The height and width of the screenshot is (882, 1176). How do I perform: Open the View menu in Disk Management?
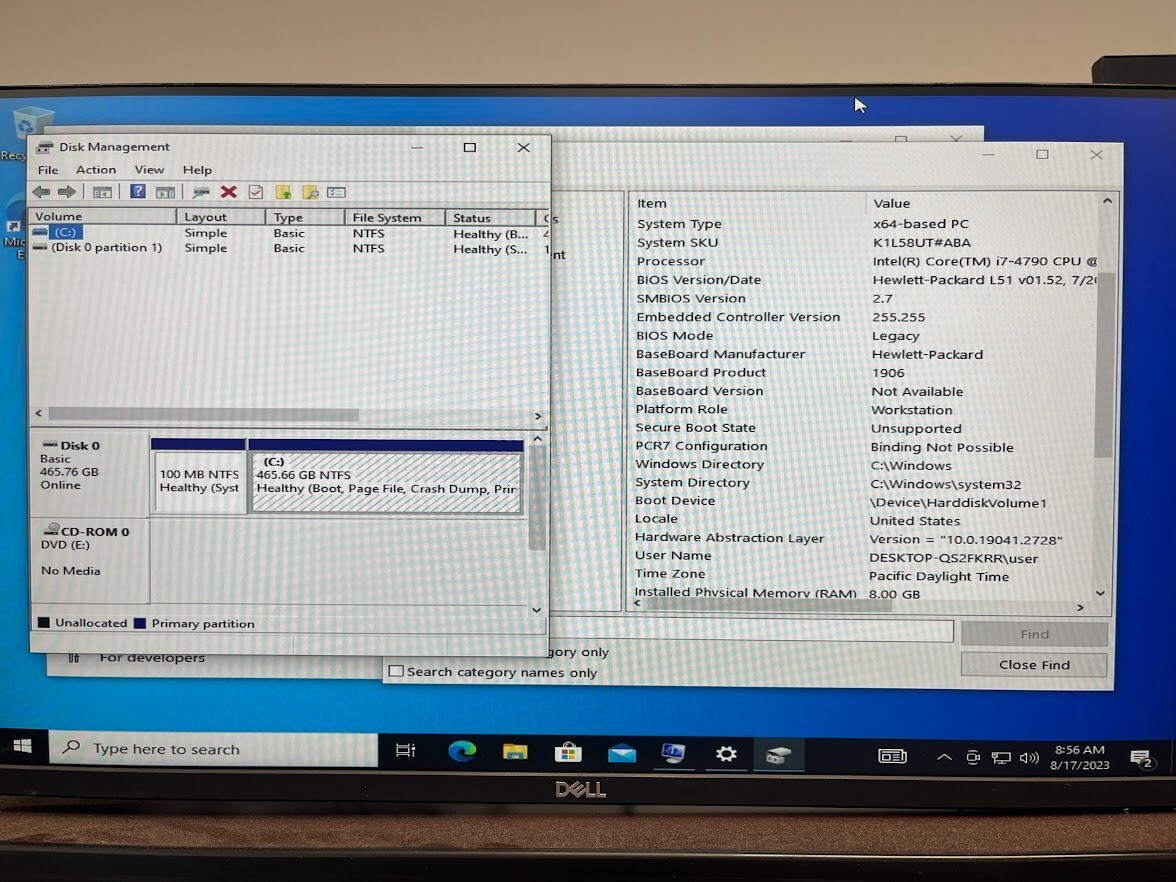point(149,170)
